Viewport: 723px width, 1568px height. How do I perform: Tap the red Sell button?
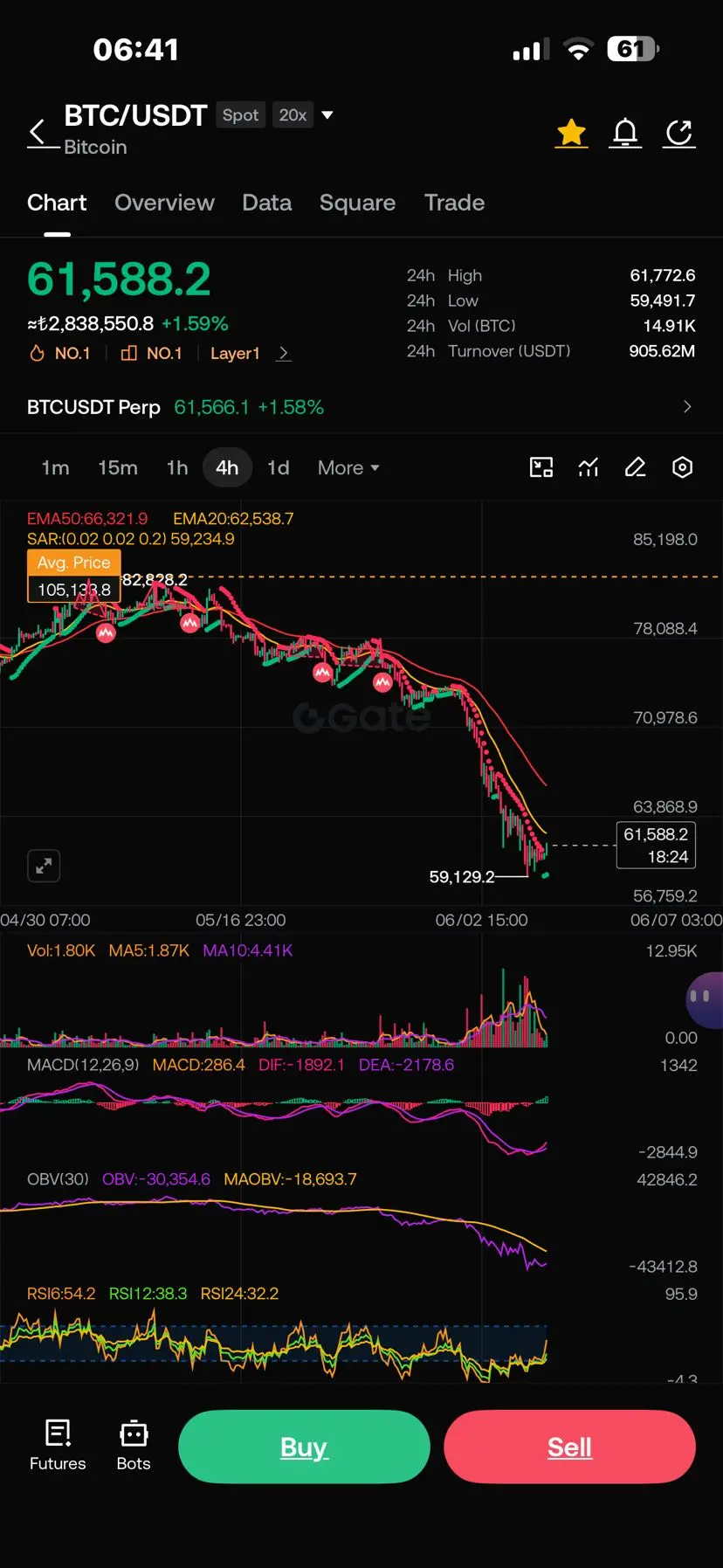point(569,1447)
